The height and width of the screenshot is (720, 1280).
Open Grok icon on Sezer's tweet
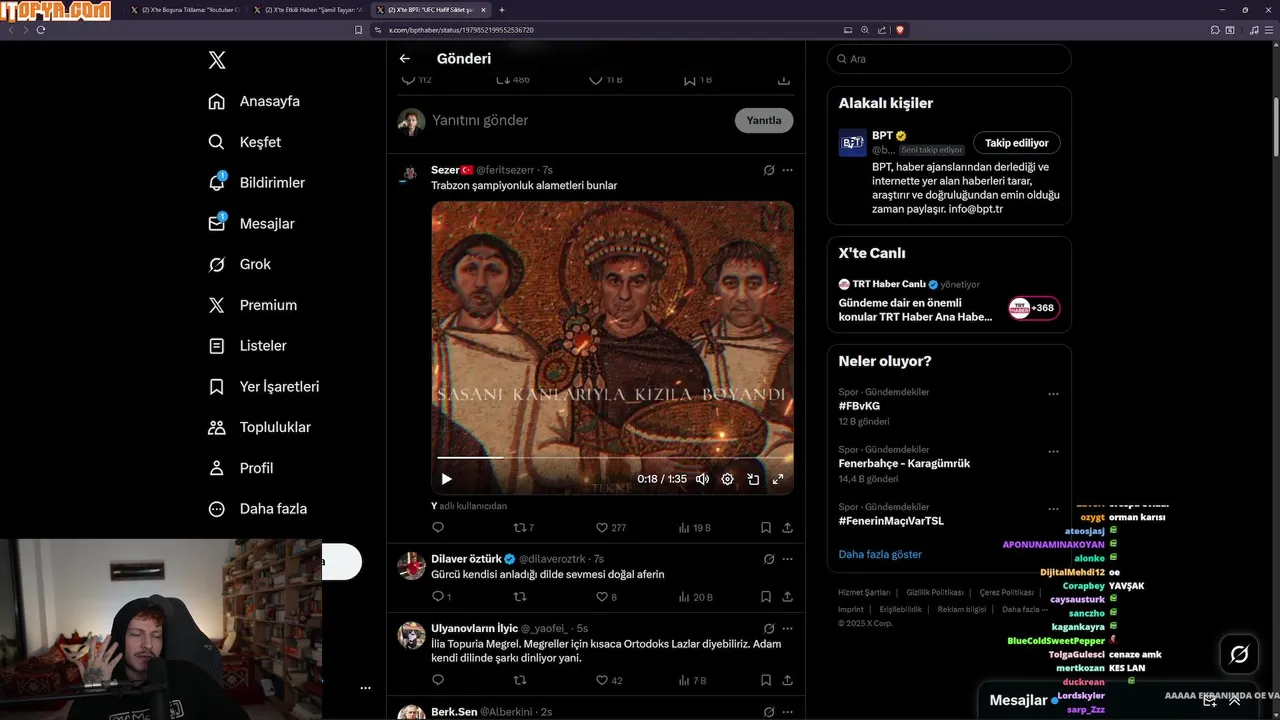769,170
